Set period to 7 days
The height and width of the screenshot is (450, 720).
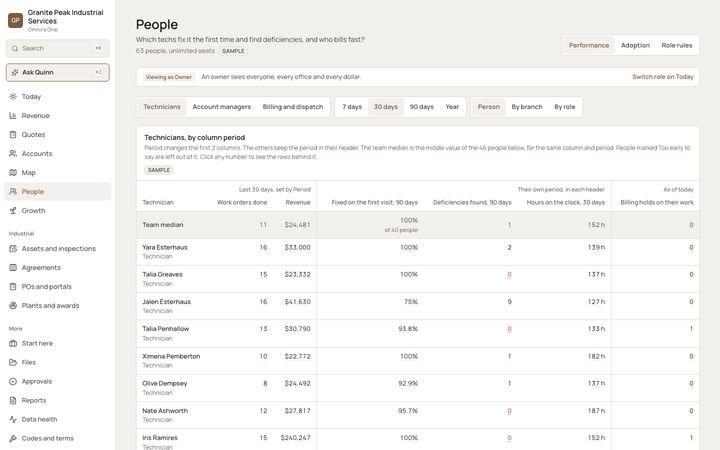(352, 107)
